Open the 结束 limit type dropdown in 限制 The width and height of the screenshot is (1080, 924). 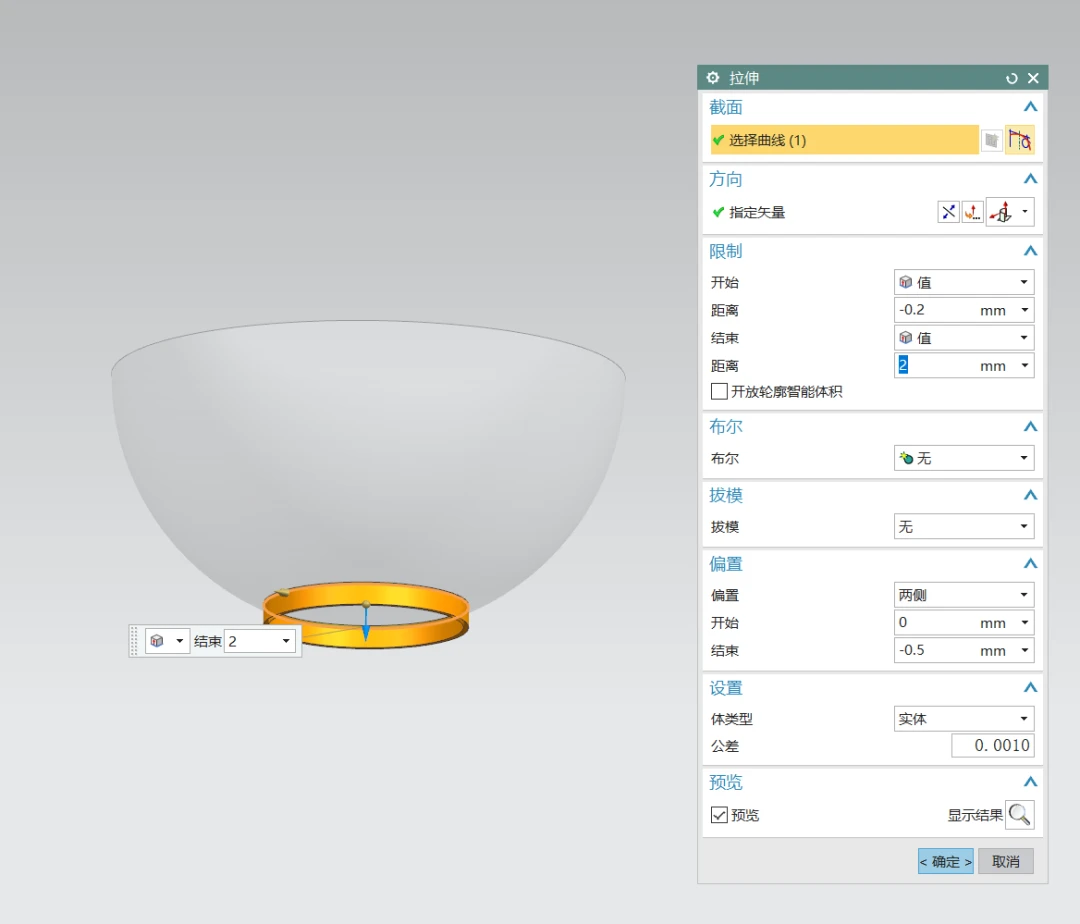964,338
